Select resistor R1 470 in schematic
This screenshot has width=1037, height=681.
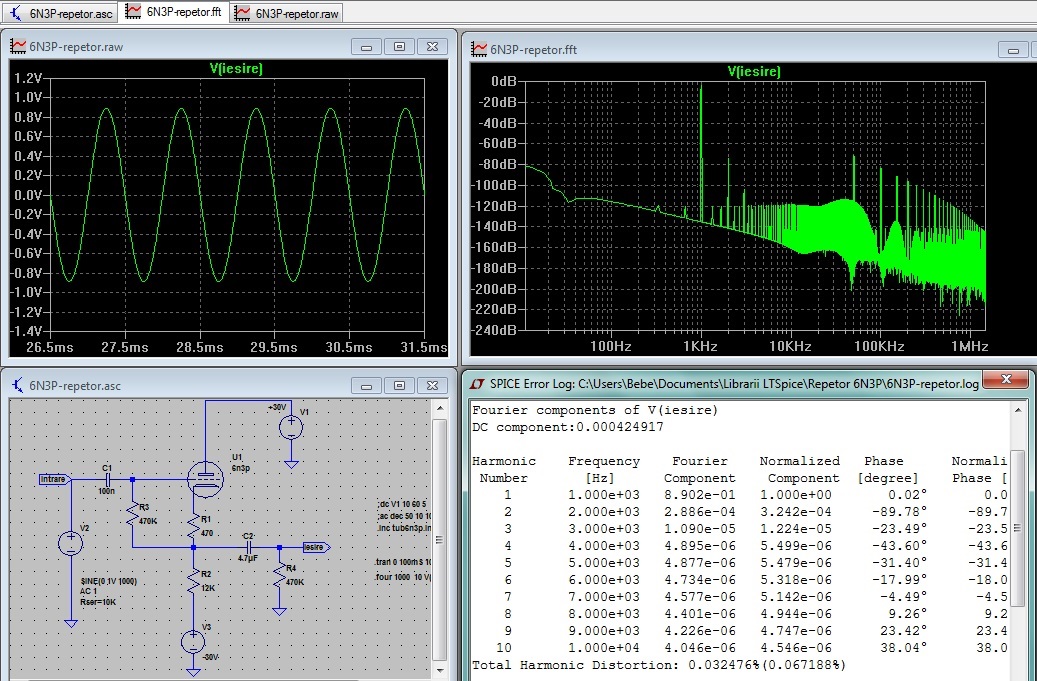(193, 526)
